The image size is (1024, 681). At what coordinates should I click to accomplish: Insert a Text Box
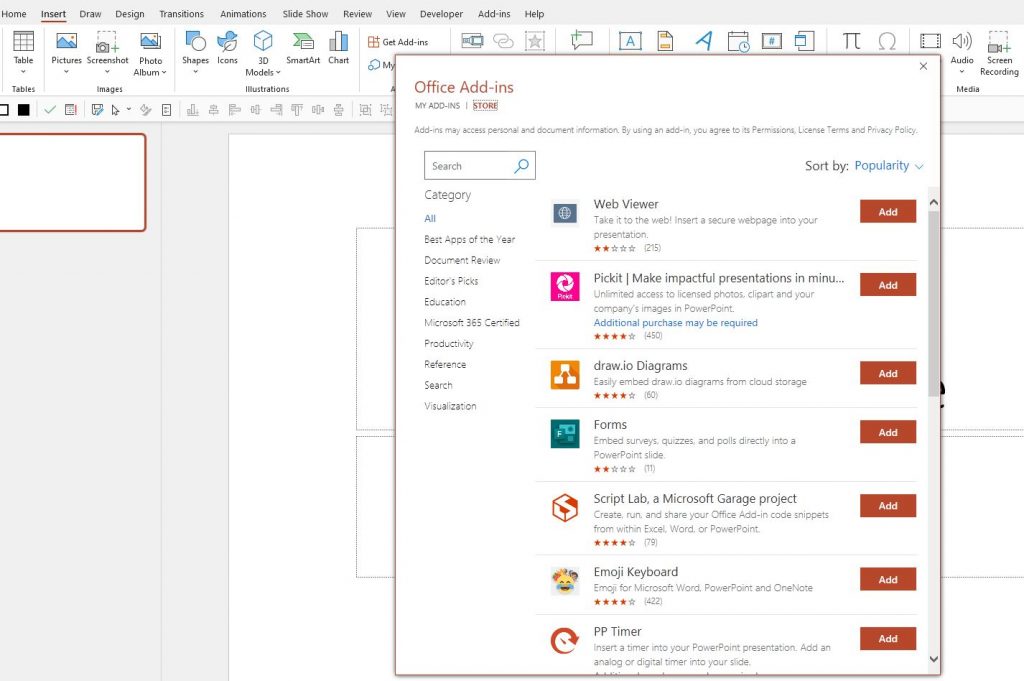click(630, 41)
